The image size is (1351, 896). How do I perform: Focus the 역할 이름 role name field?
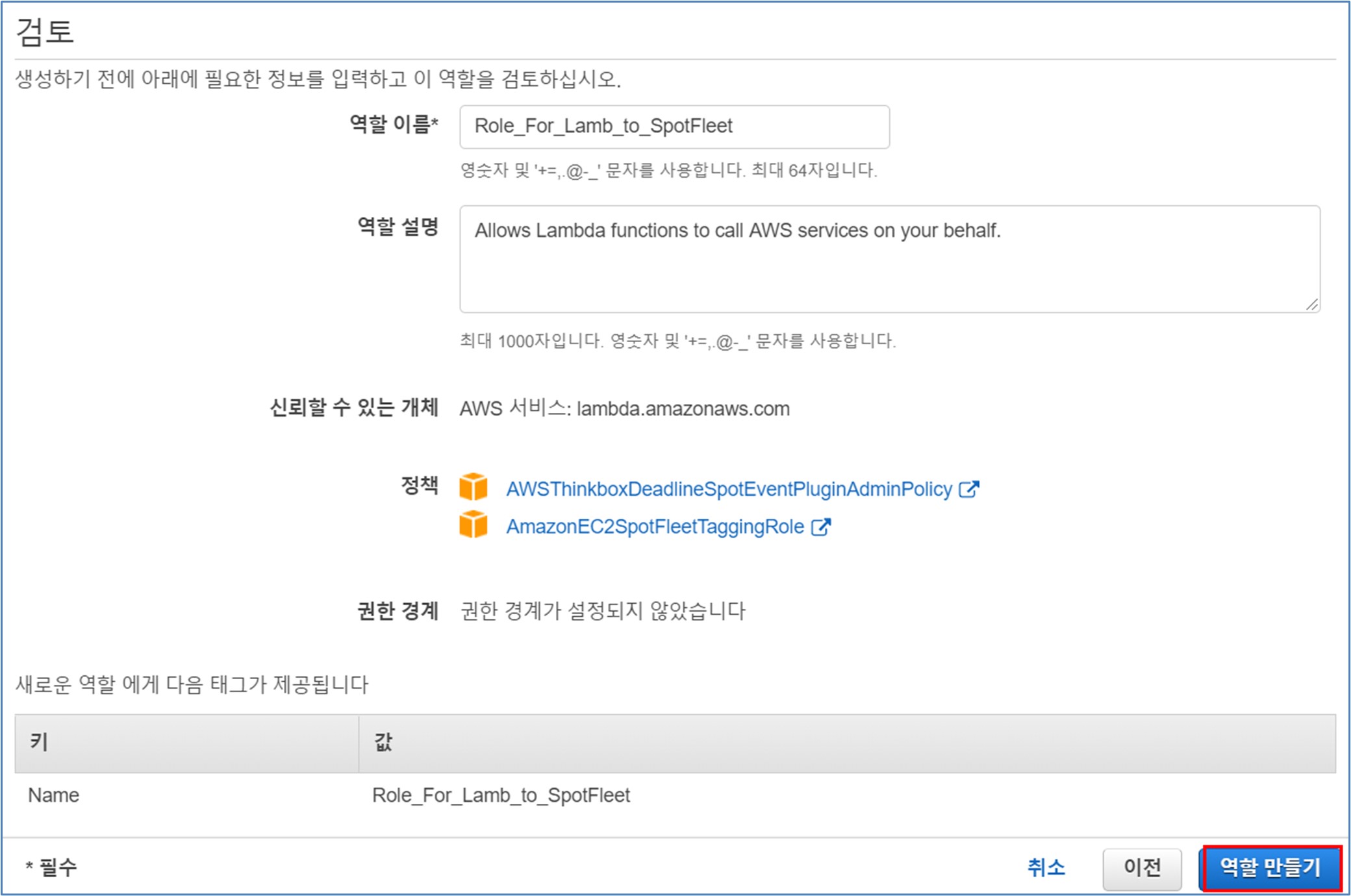674,127
